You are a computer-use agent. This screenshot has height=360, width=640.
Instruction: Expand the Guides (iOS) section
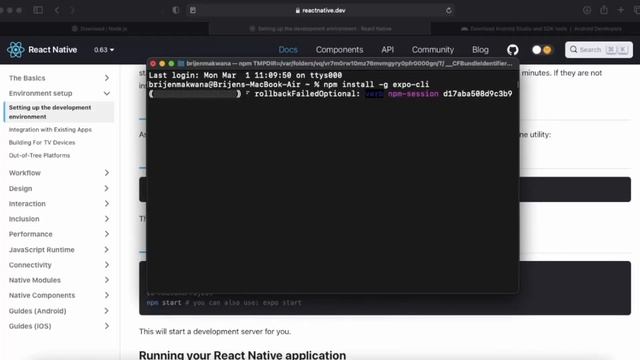(x=59, y=326)
